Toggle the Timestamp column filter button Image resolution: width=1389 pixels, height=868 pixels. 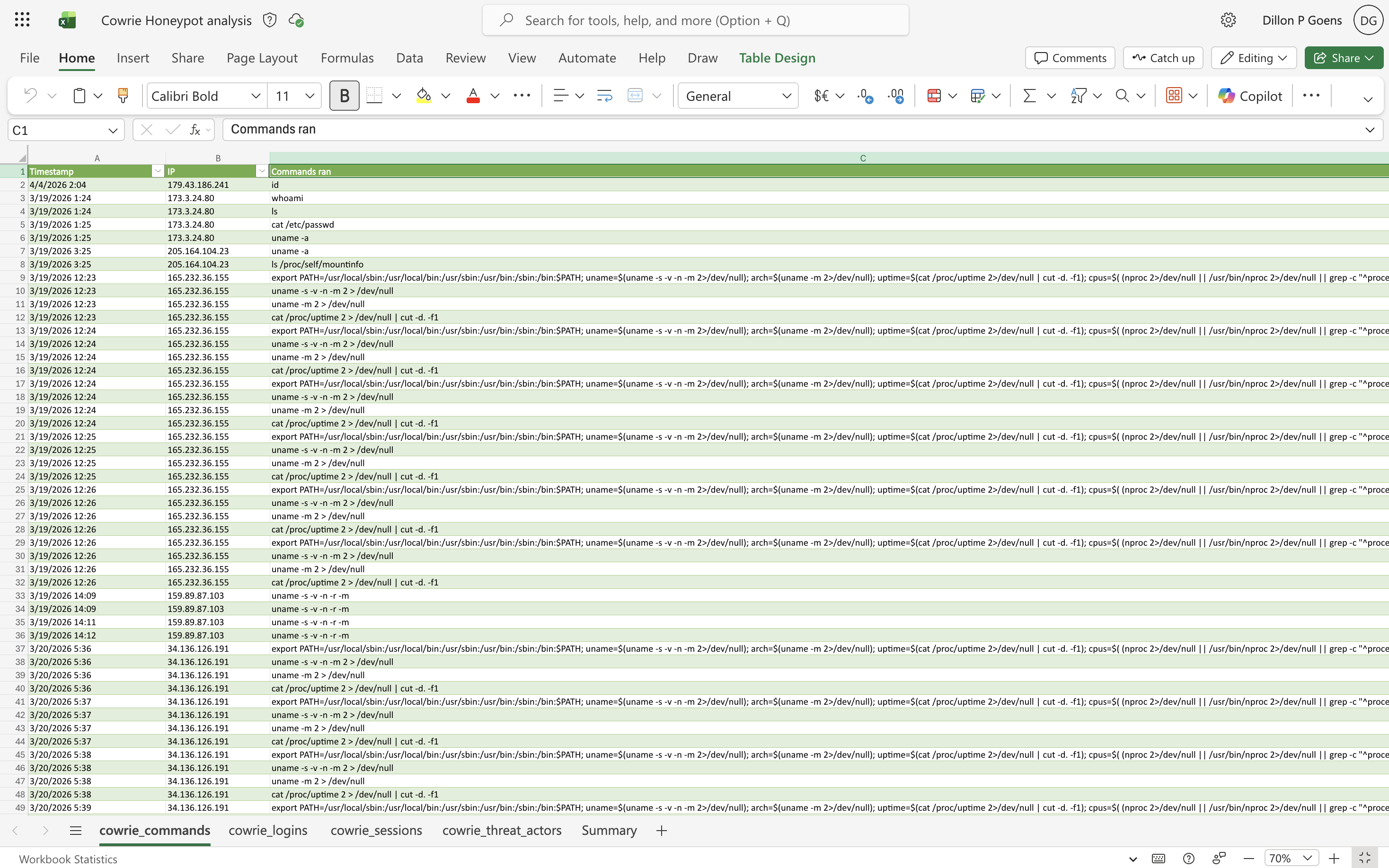[158, 171]
